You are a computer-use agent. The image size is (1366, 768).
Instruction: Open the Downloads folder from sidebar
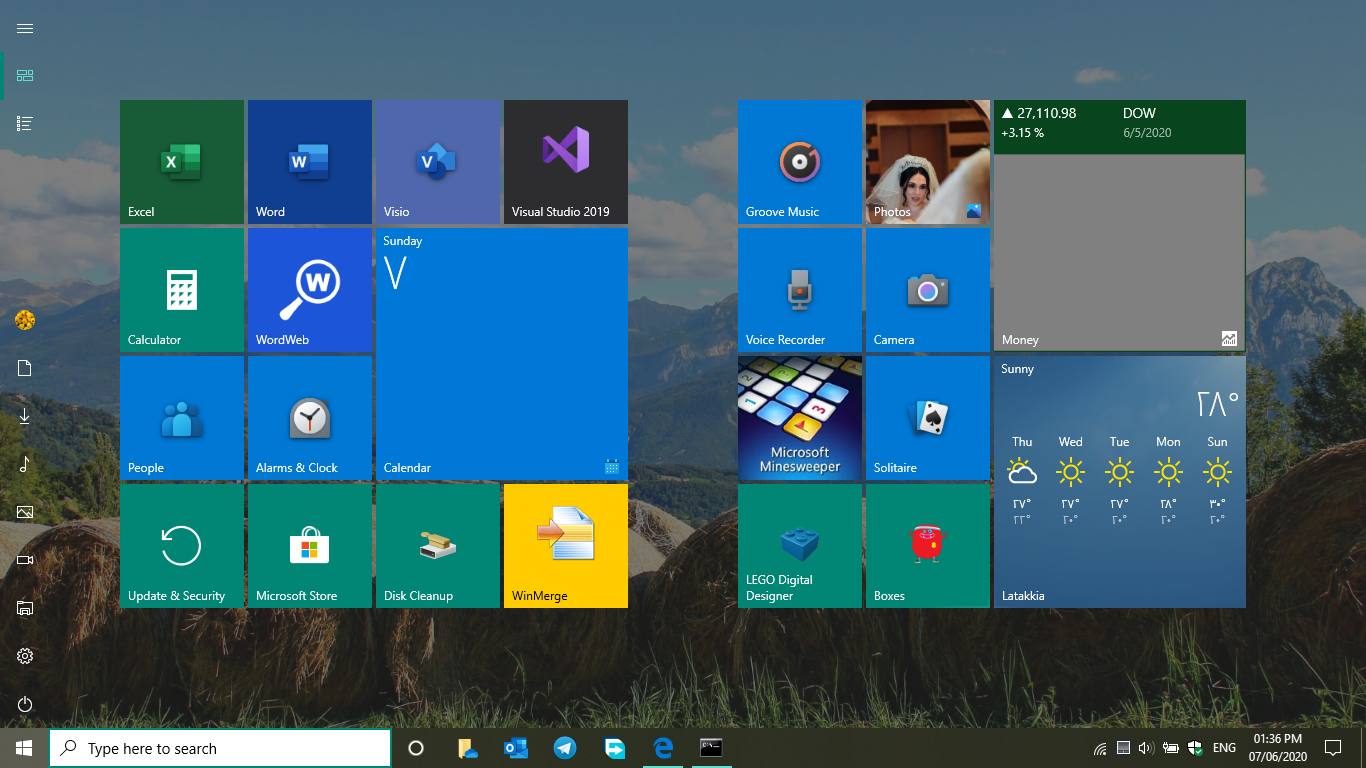pyautogui.click(x=25, y=416)
